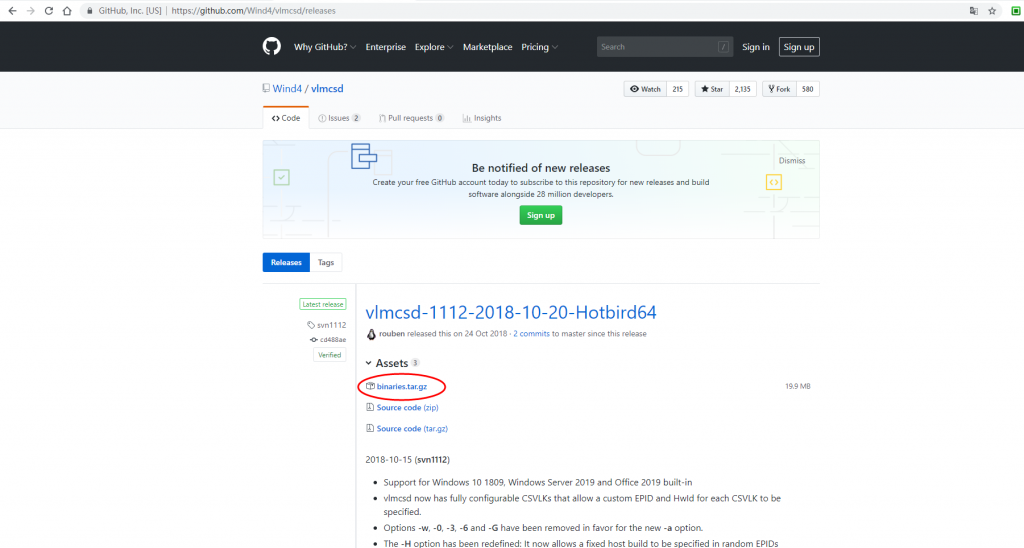Screen dimensions: 1024x548
Task: Download Source code (zip)
Action: [x=408, y=408]
